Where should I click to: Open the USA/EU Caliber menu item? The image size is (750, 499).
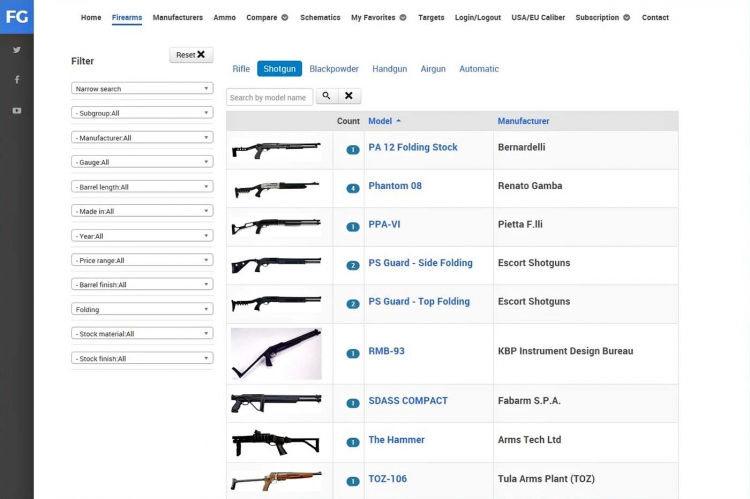pos(538,18)
